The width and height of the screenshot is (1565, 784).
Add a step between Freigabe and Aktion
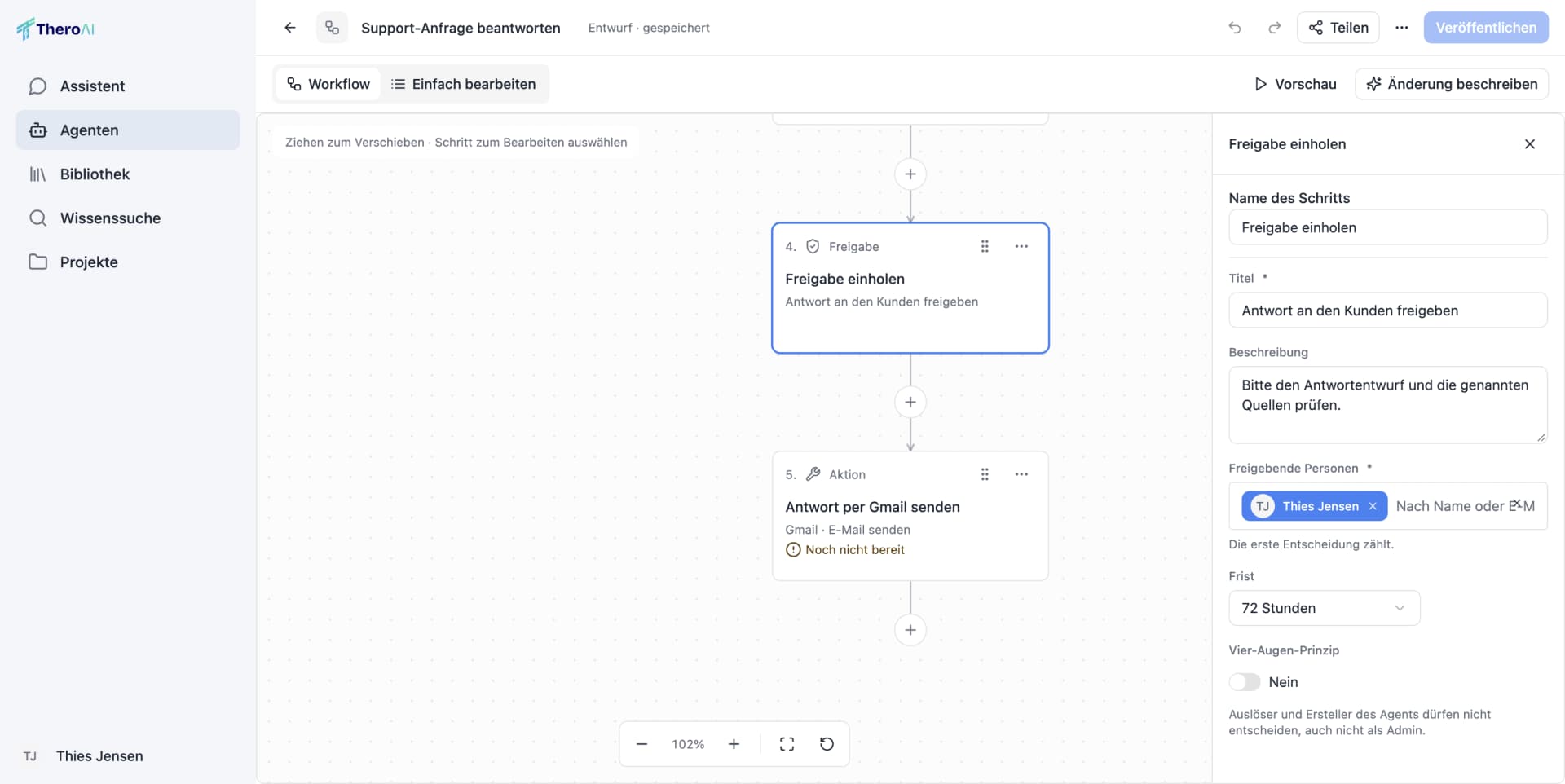point(910,402)
